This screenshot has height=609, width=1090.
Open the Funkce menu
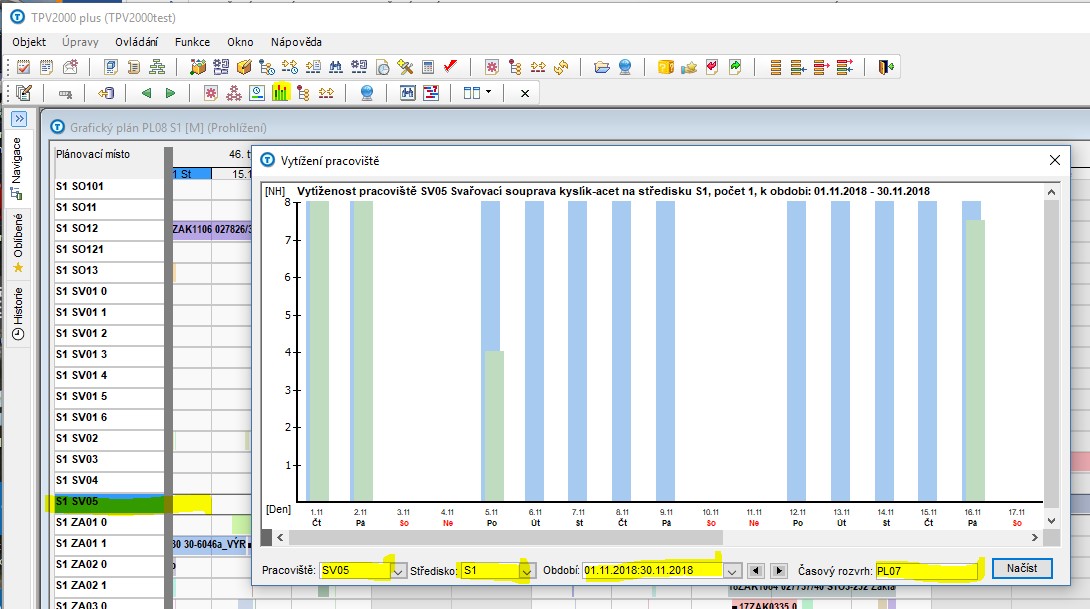tap(193, 42)
